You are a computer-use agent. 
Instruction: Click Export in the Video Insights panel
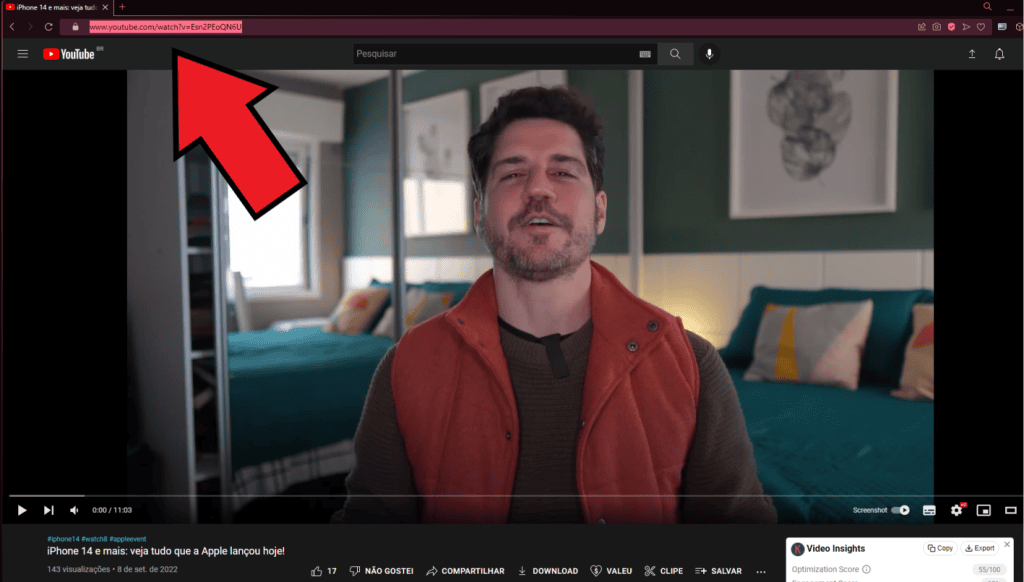point(982,547)
